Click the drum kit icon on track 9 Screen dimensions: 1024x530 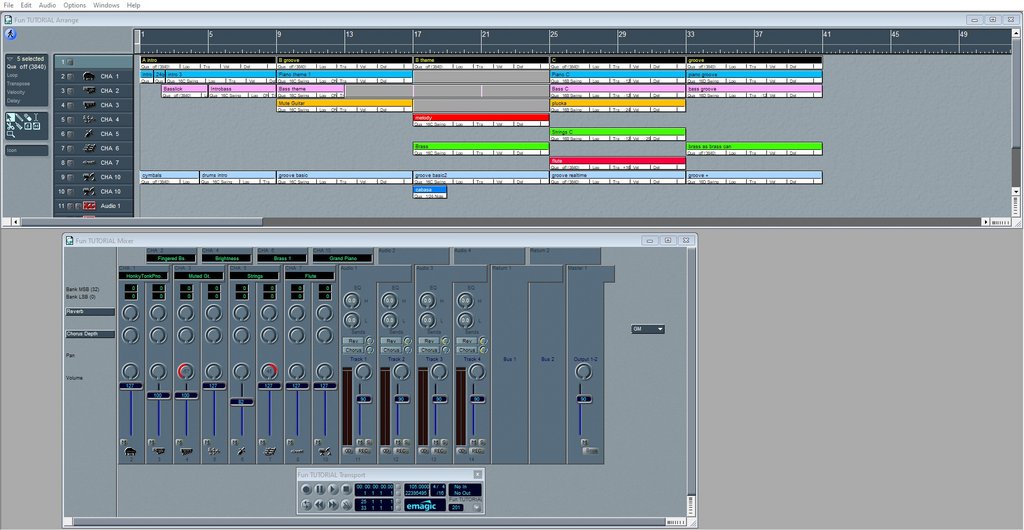tap(89, 177)
